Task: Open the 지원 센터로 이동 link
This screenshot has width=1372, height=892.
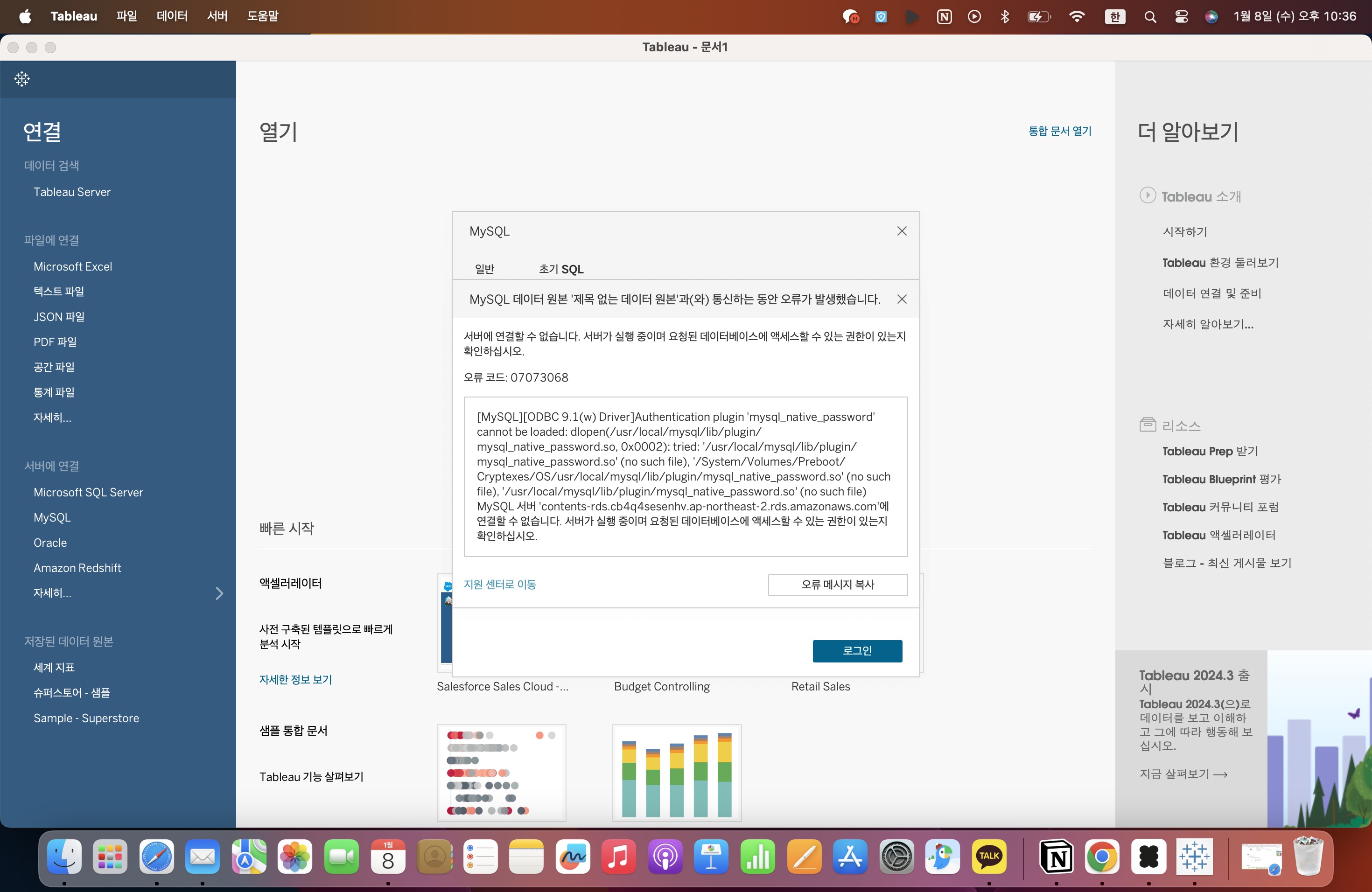Action: [500, 584]
